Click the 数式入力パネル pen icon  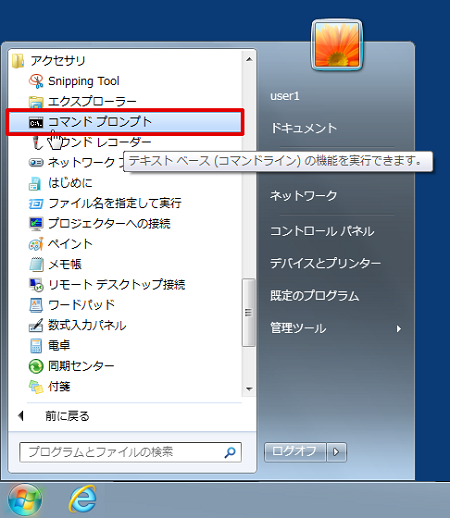coord(36,325)
